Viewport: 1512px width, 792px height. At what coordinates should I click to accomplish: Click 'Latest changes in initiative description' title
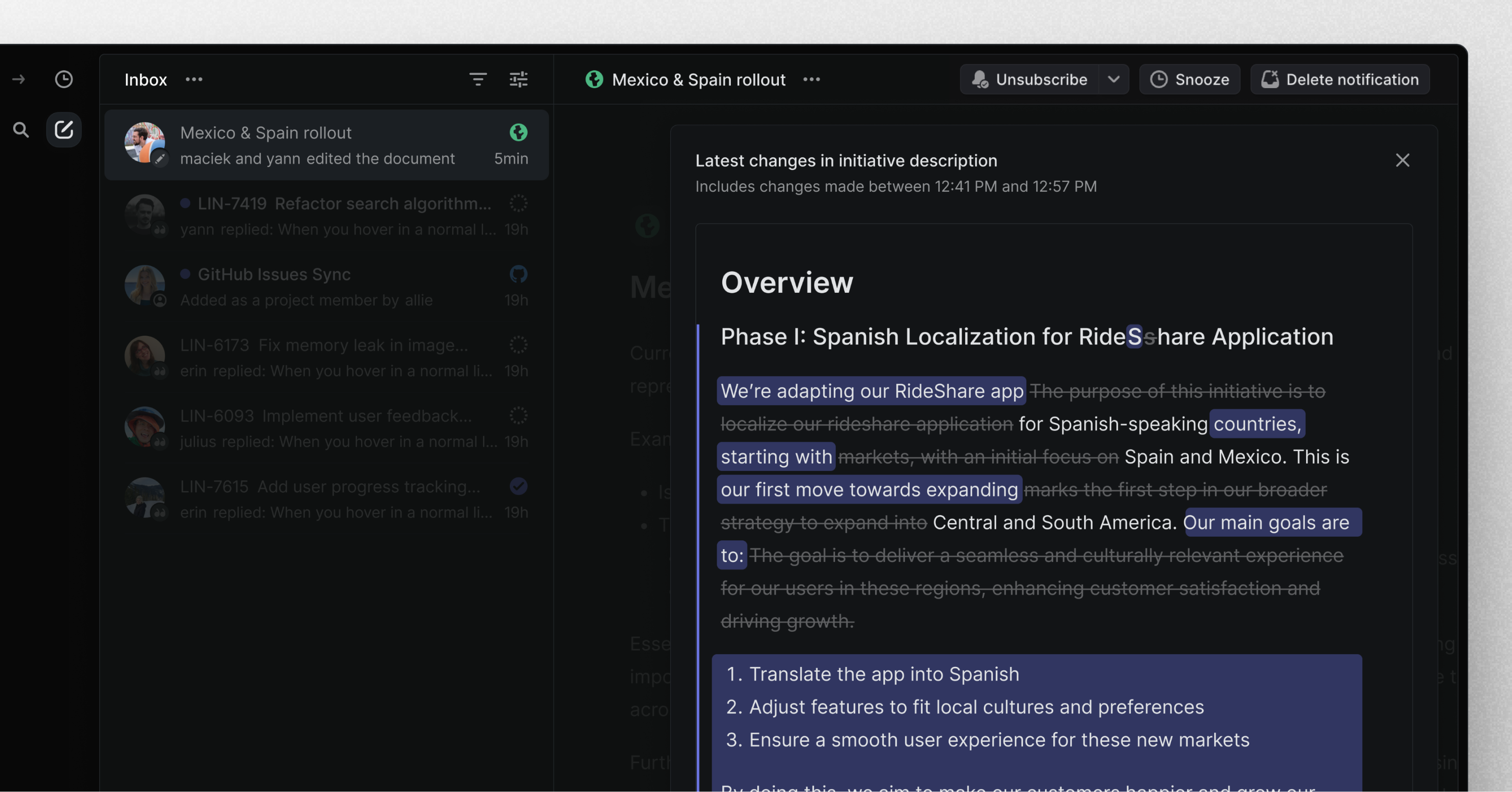(846, 160)
